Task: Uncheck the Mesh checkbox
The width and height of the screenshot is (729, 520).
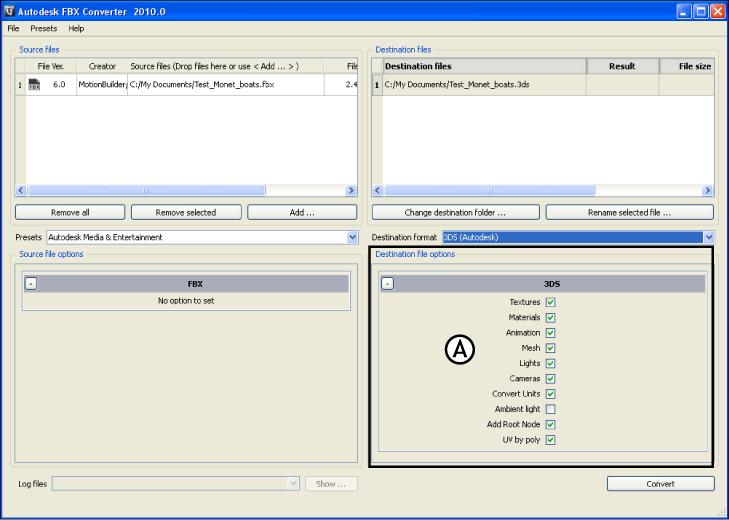Action: pyautogui.click(x=550, y=348)
